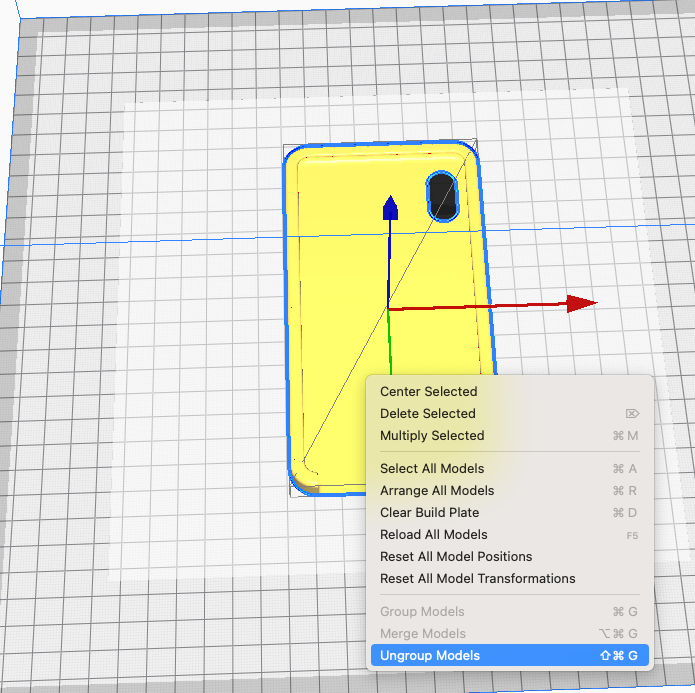This screenshot has width=695, height=693.
Task: Choose Arrange All Models
Action: [510, 490]
